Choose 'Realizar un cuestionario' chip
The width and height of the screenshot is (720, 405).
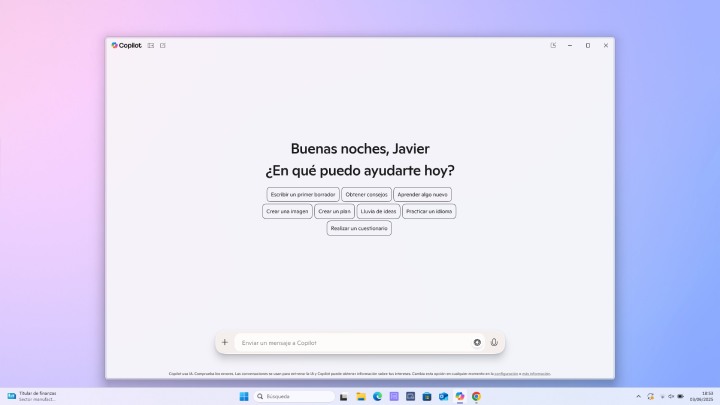click(x=359, y=228)
